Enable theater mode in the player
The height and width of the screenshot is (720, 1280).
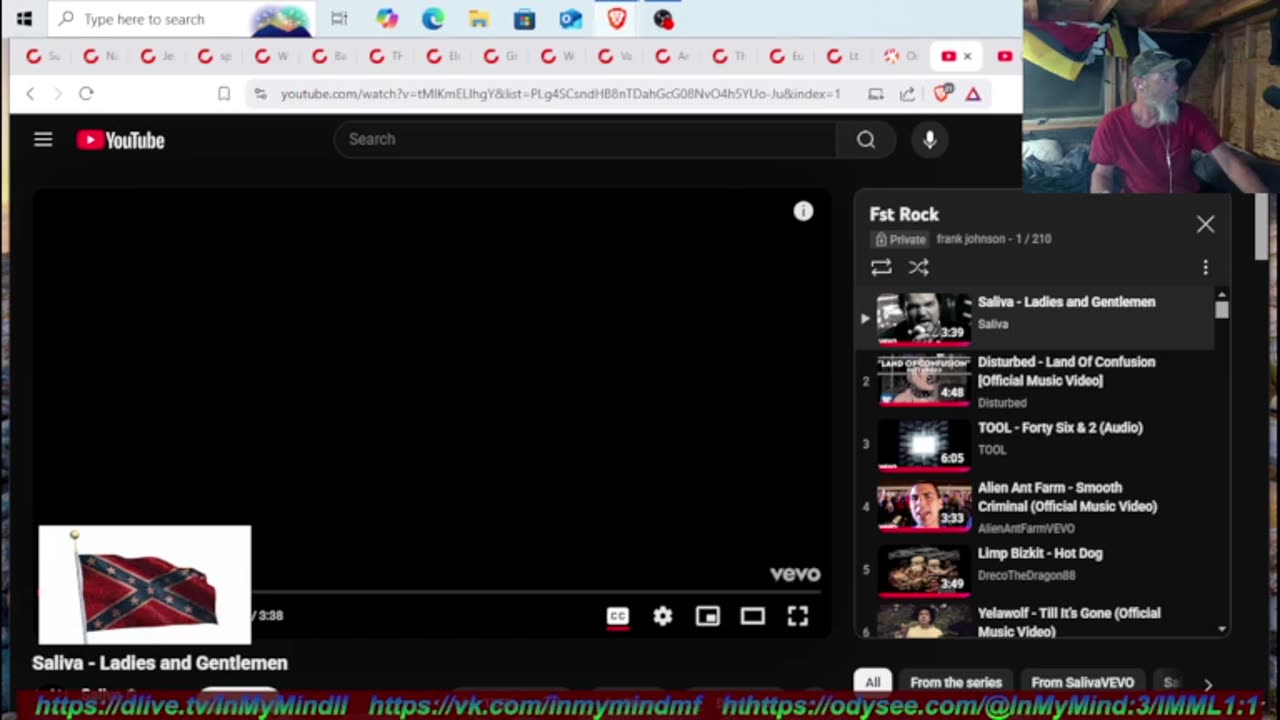click(753, 616)
